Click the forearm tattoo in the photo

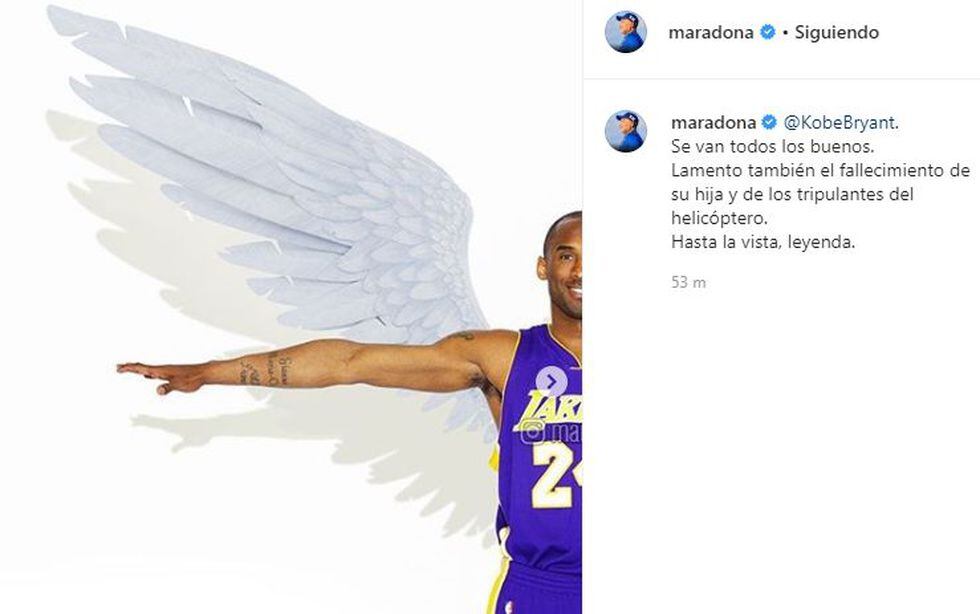click(266, 370)
